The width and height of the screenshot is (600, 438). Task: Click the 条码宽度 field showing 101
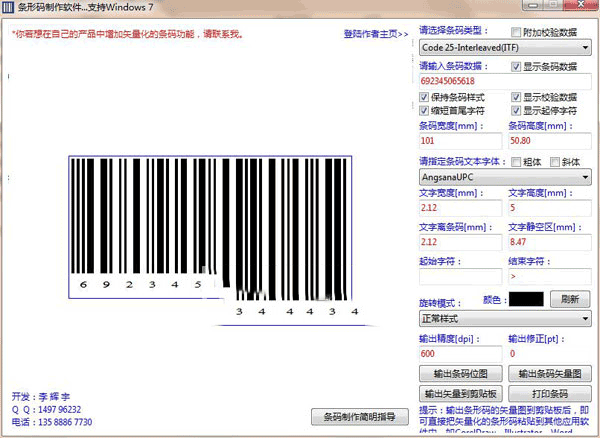(460, 141)
